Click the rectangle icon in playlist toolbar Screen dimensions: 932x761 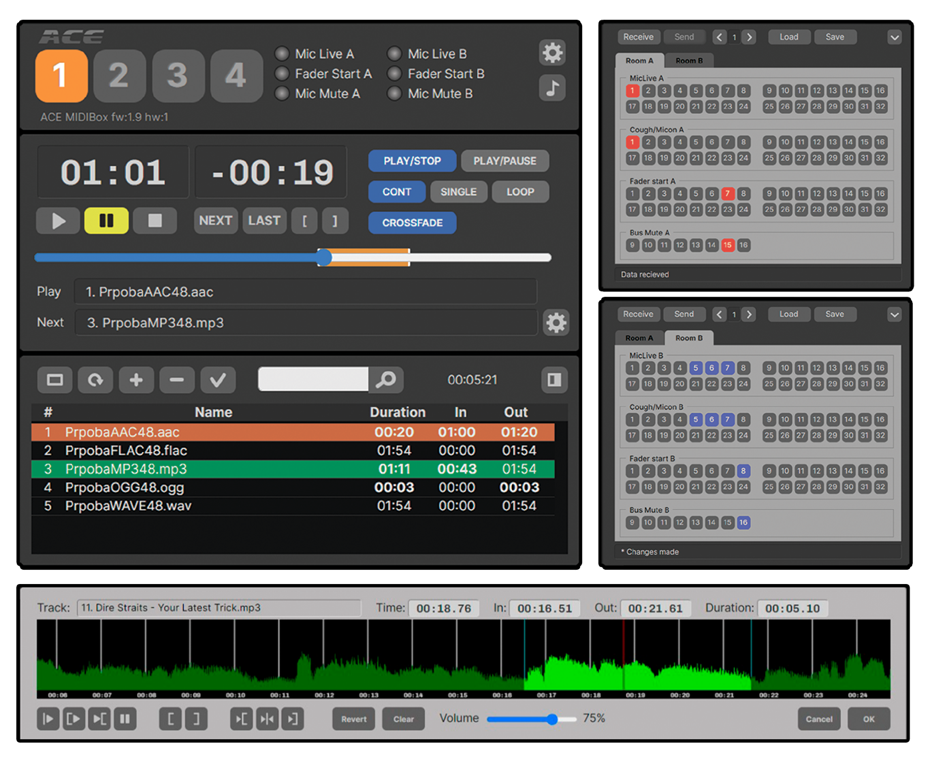coord(55,380)
